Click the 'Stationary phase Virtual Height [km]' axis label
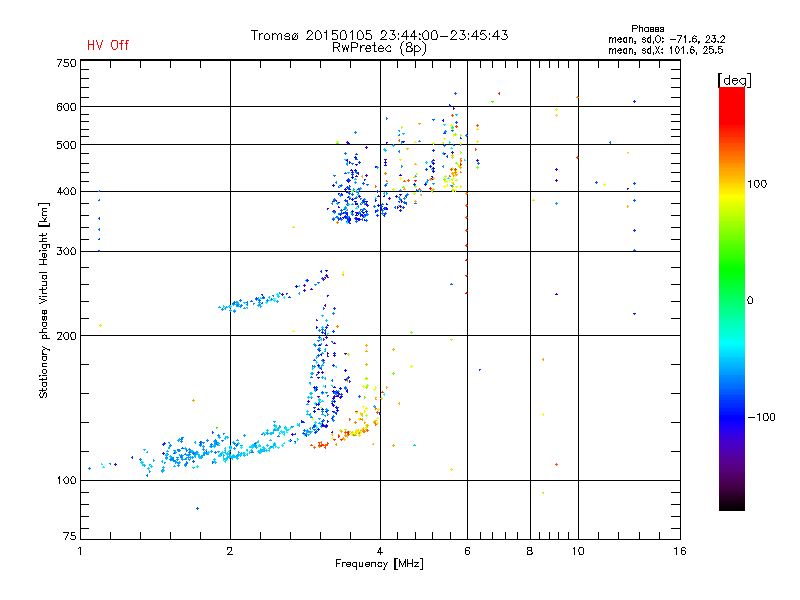The height and width of the screenshot is (600, 800). point(44,301)
